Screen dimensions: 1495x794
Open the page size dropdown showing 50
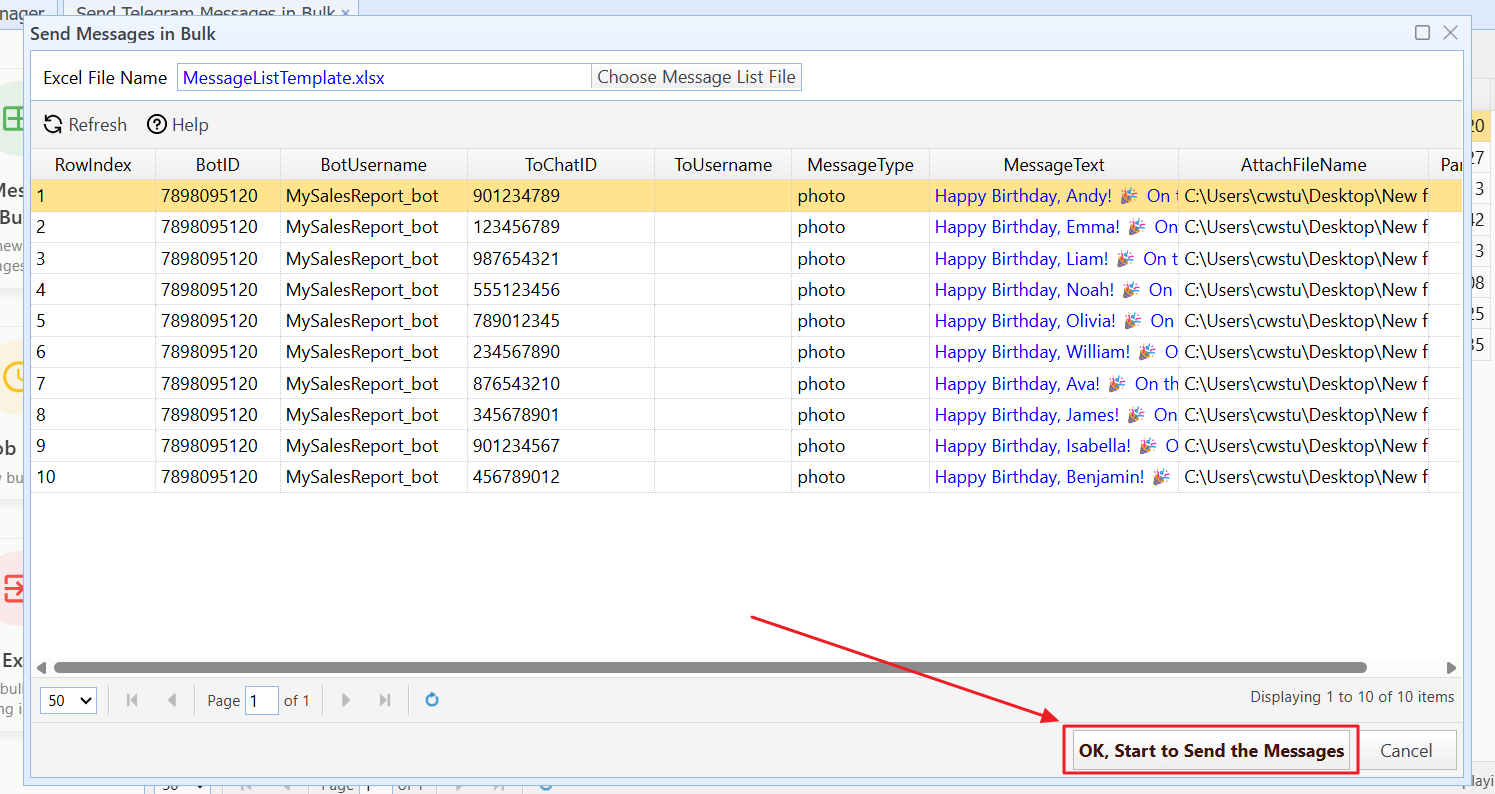(x=68, y=700)
